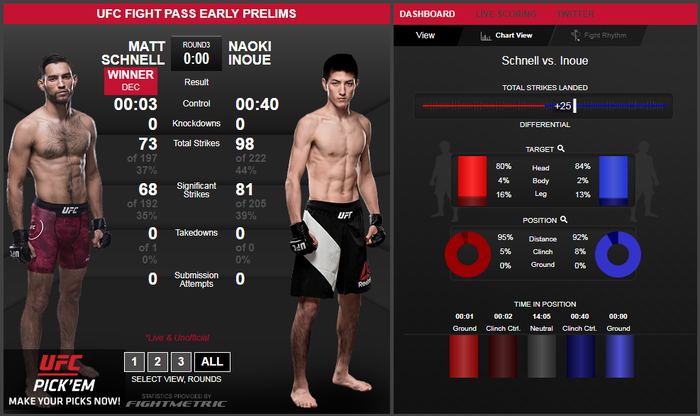
Task: Open the UFC Pick'Em logo
Action: coord(63,374)
